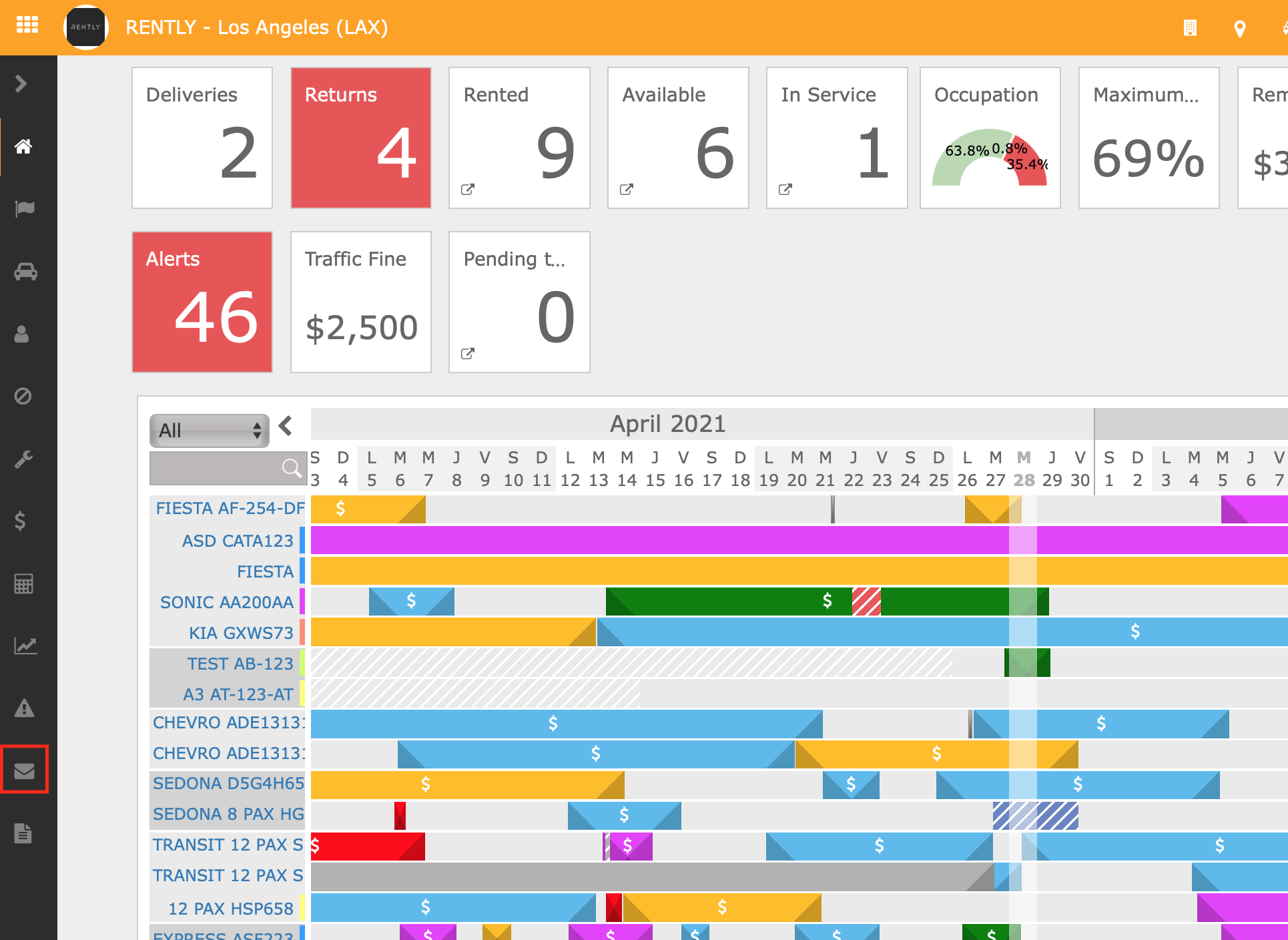Go to previous month with left chevron
1288x940 pixels.
286,425
